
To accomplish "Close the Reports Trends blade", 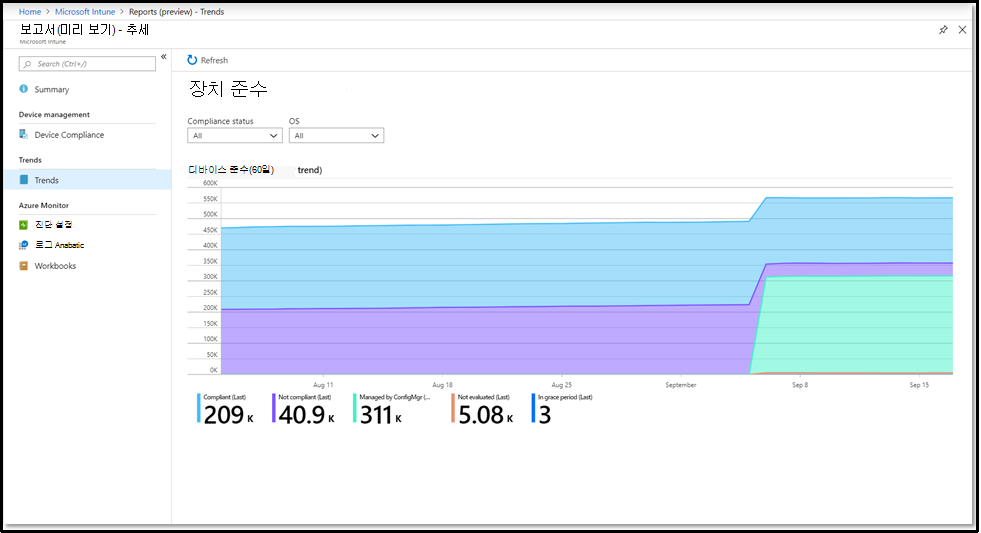I will (x=962, y=29).
